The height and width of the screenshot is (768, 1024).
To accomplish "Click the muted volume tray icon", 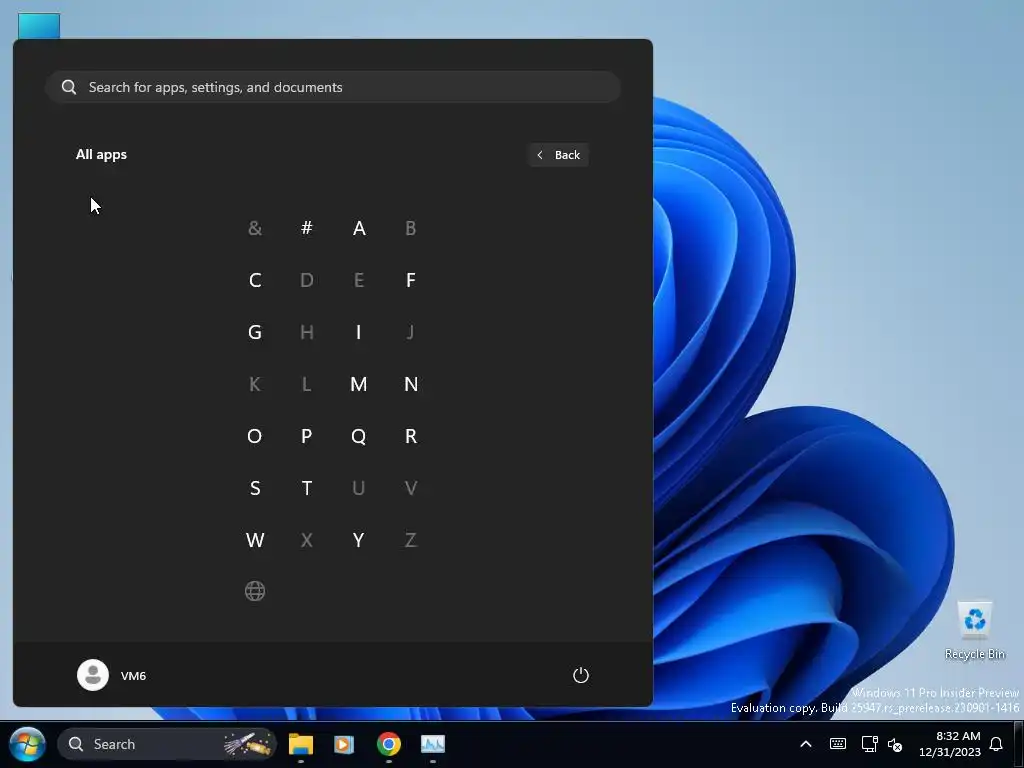I will (895, 744).
